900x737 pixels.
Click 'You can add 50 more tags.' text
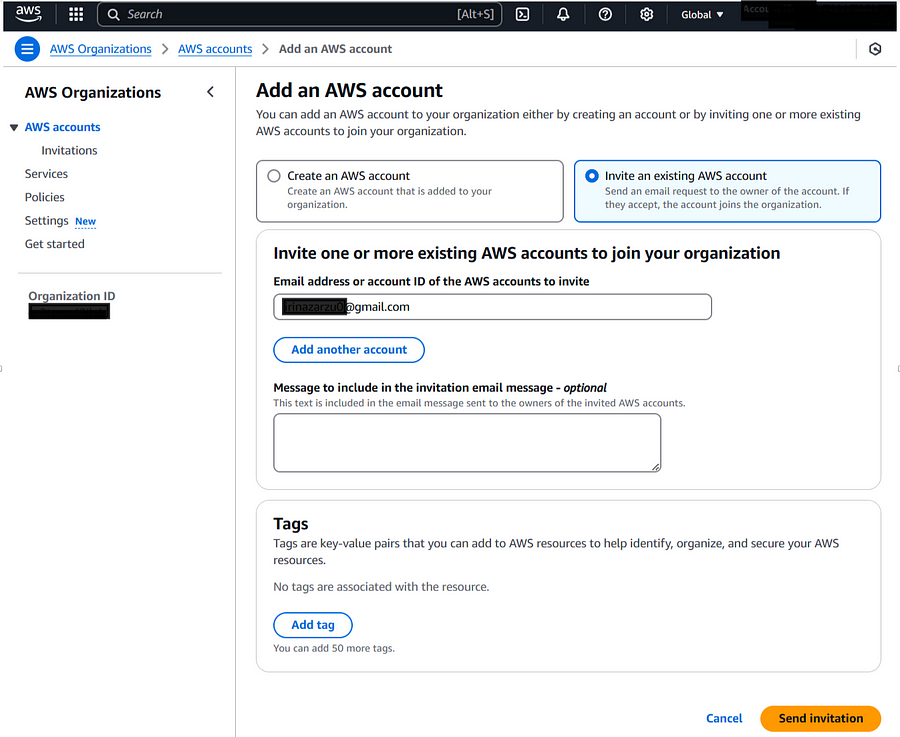(x=334, y=649)
